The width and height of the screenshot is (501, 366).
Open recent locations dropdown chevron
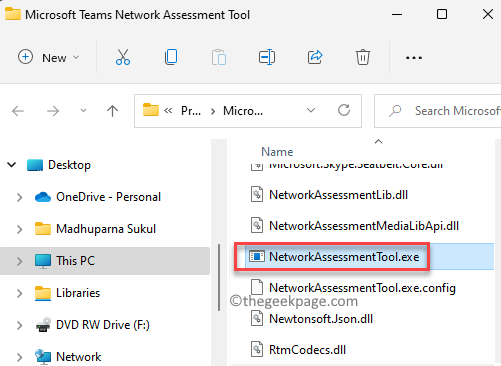click(x=83, y=110)
